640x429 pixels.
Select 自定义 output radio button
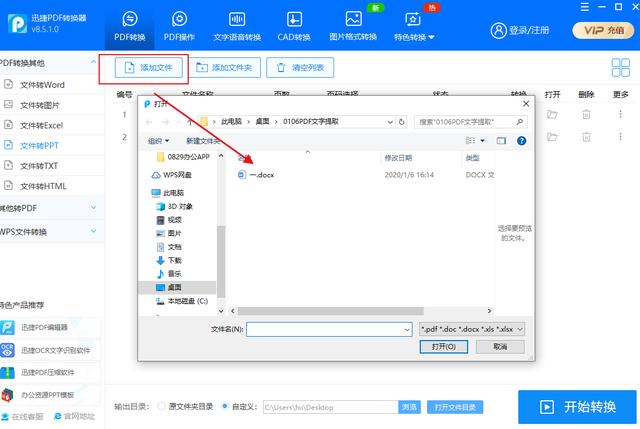(x=225, y=406)
